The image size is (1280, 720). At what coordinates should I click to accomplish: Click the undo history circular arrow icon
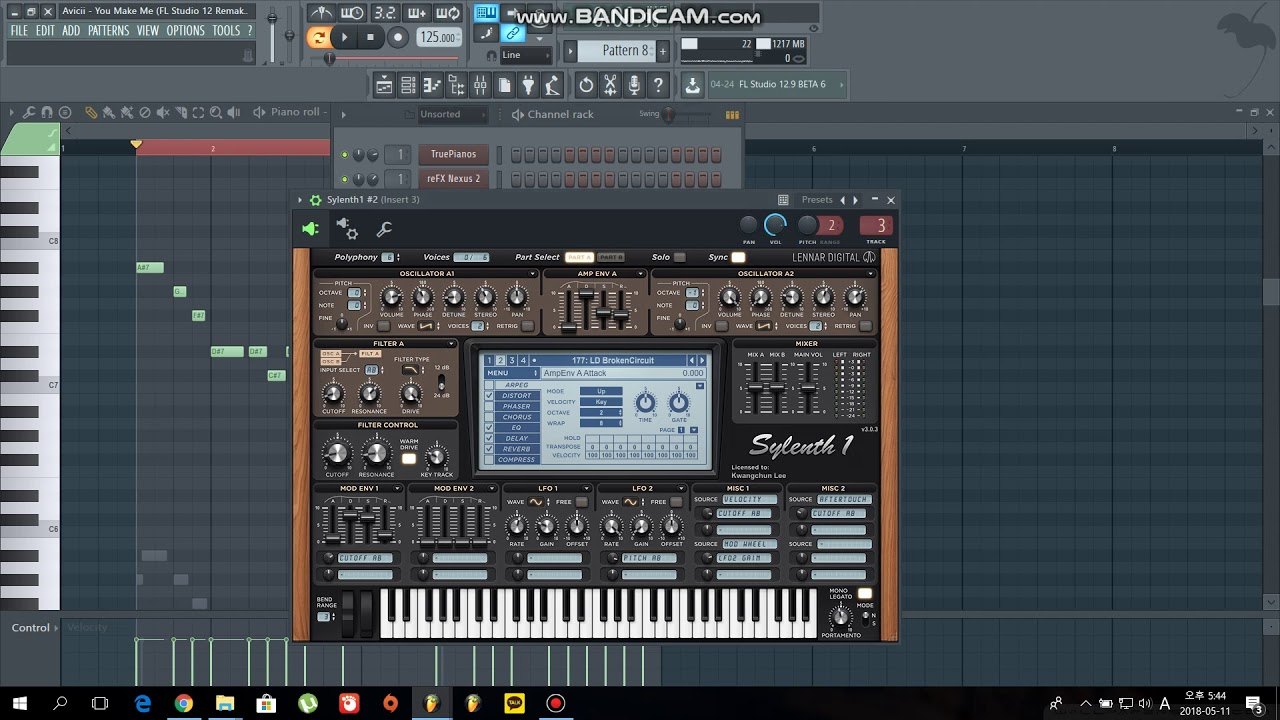[x=586, y=85]
